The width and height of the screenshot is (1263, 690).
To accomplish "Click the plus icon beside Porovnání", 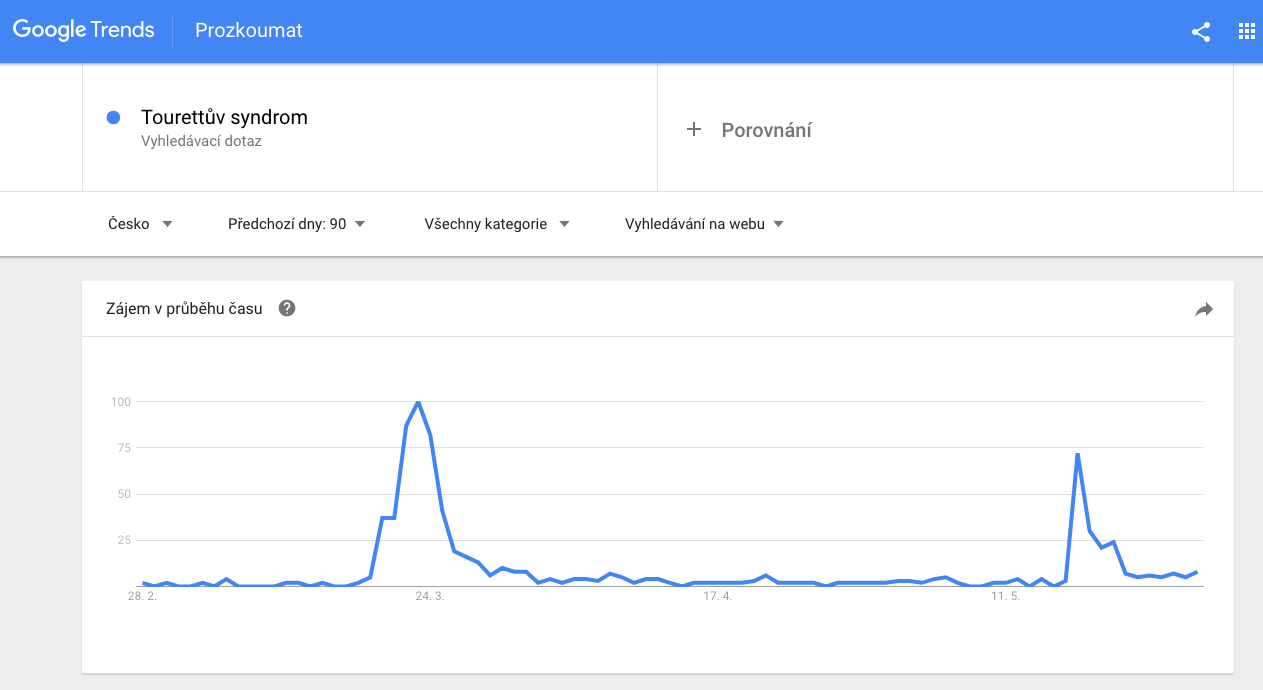I will click(694, 129).
